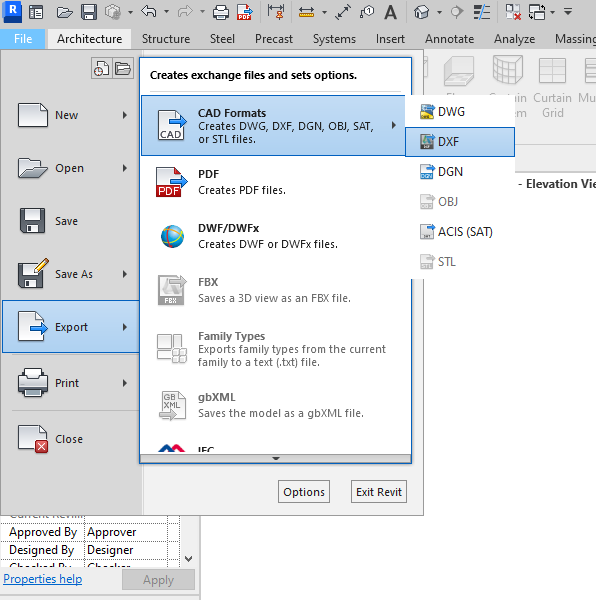Click the Properties panel scroll-down arrow
The width and height of the screenshot is (596, 600).
[189, 559]
